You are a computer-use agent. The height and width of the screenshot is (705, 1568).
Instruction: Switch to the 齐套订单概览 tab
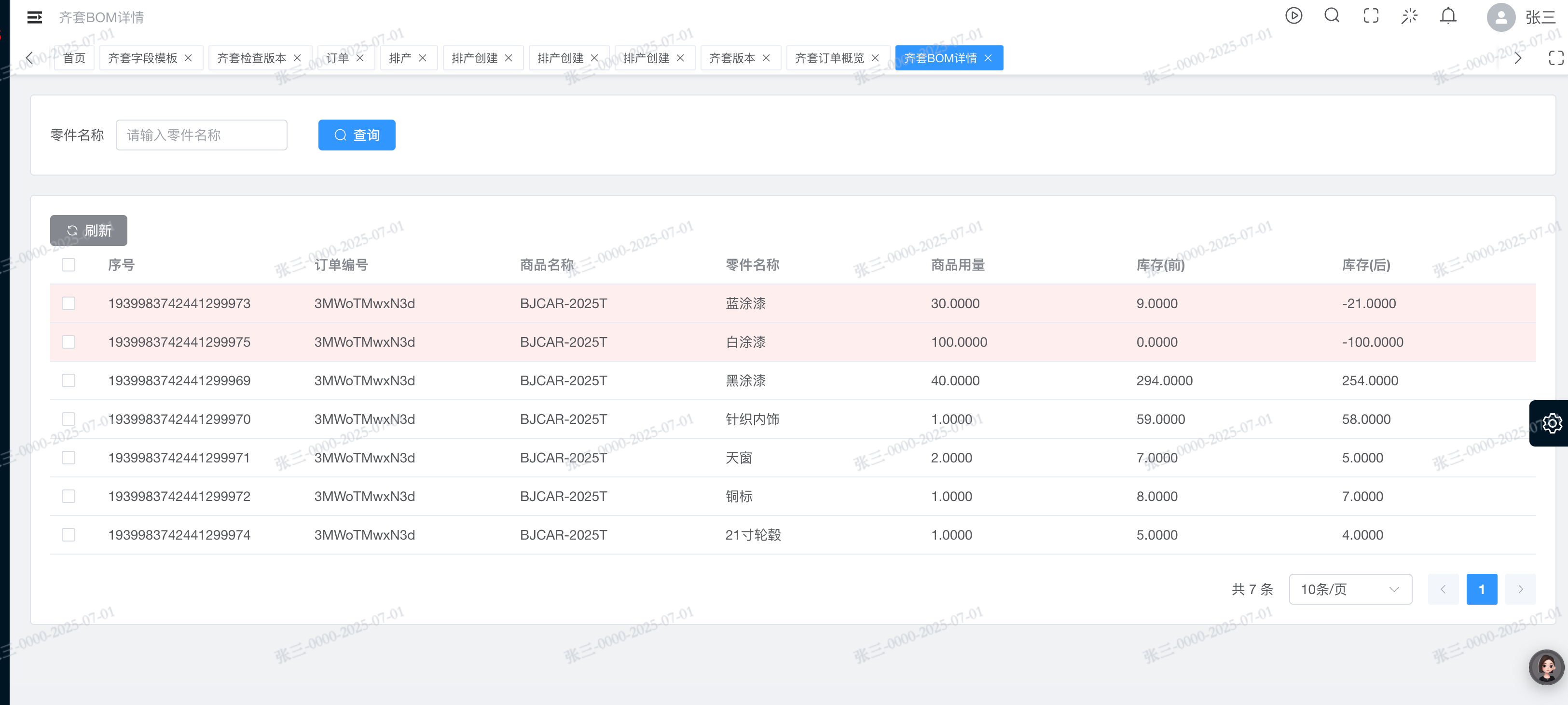tap(829, 58)
